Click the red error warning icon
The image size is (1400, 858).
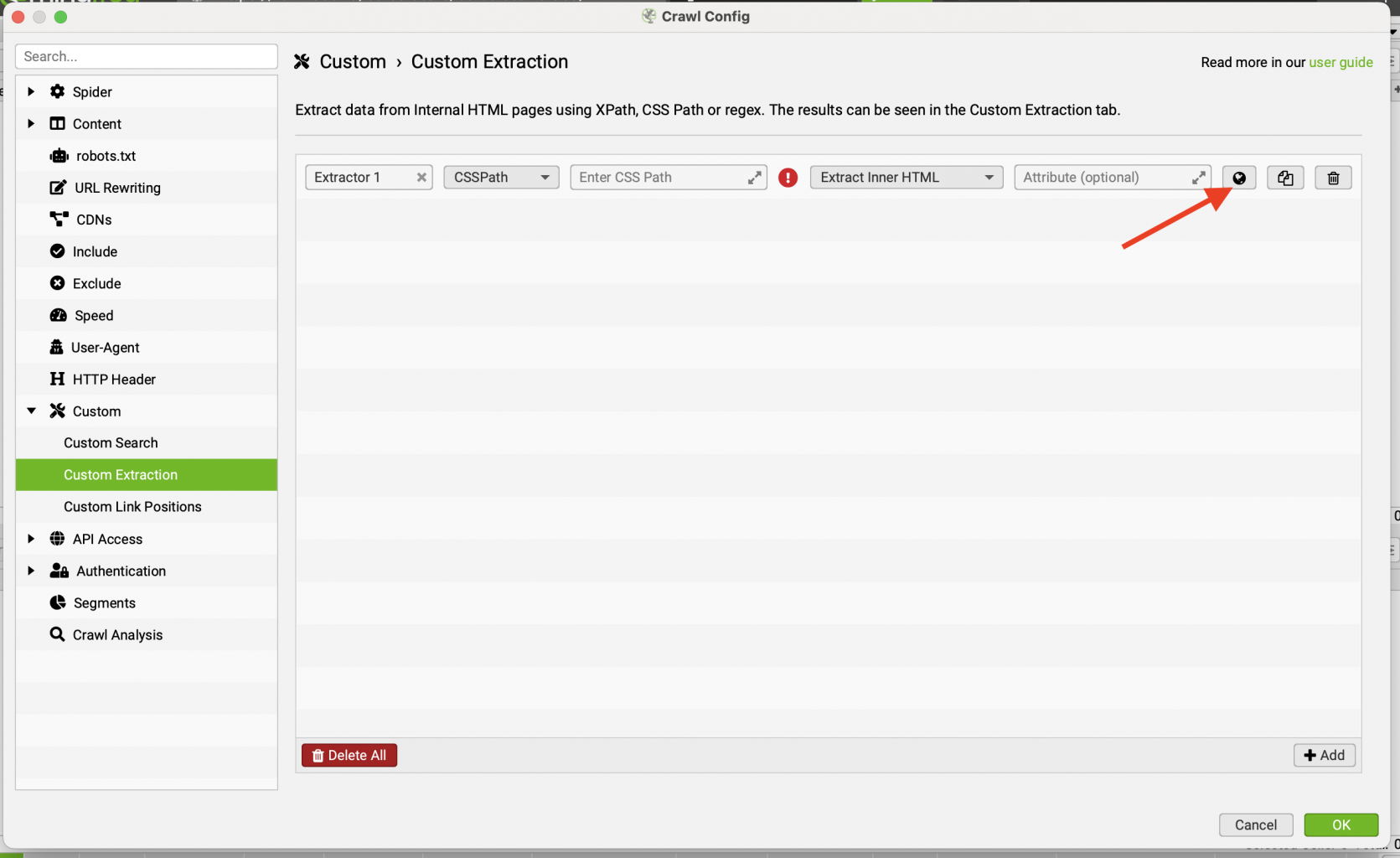pyautogui.click(x=788, y=178)
